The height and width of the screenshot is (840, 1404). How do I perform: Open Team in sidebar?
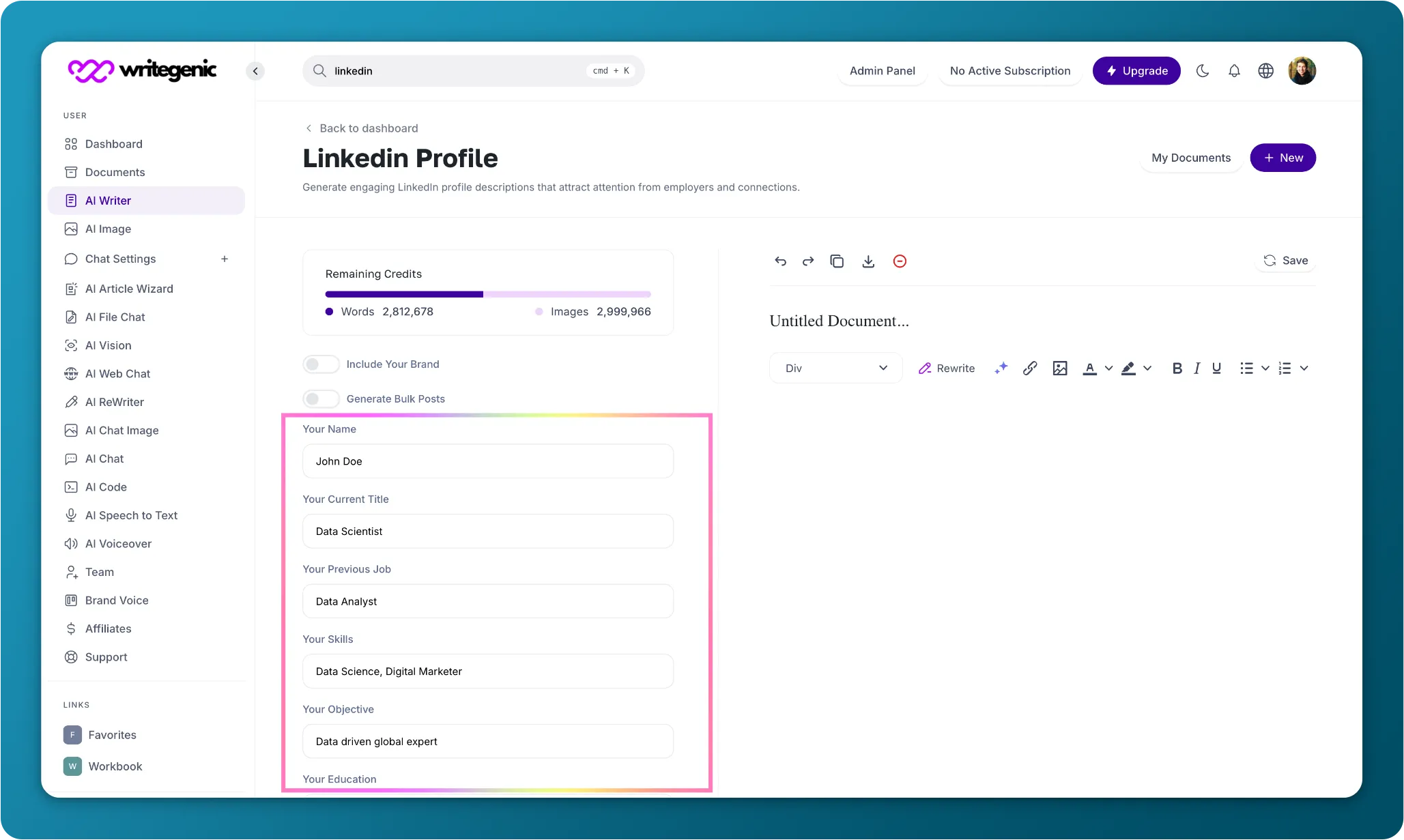tap(146, 573)
